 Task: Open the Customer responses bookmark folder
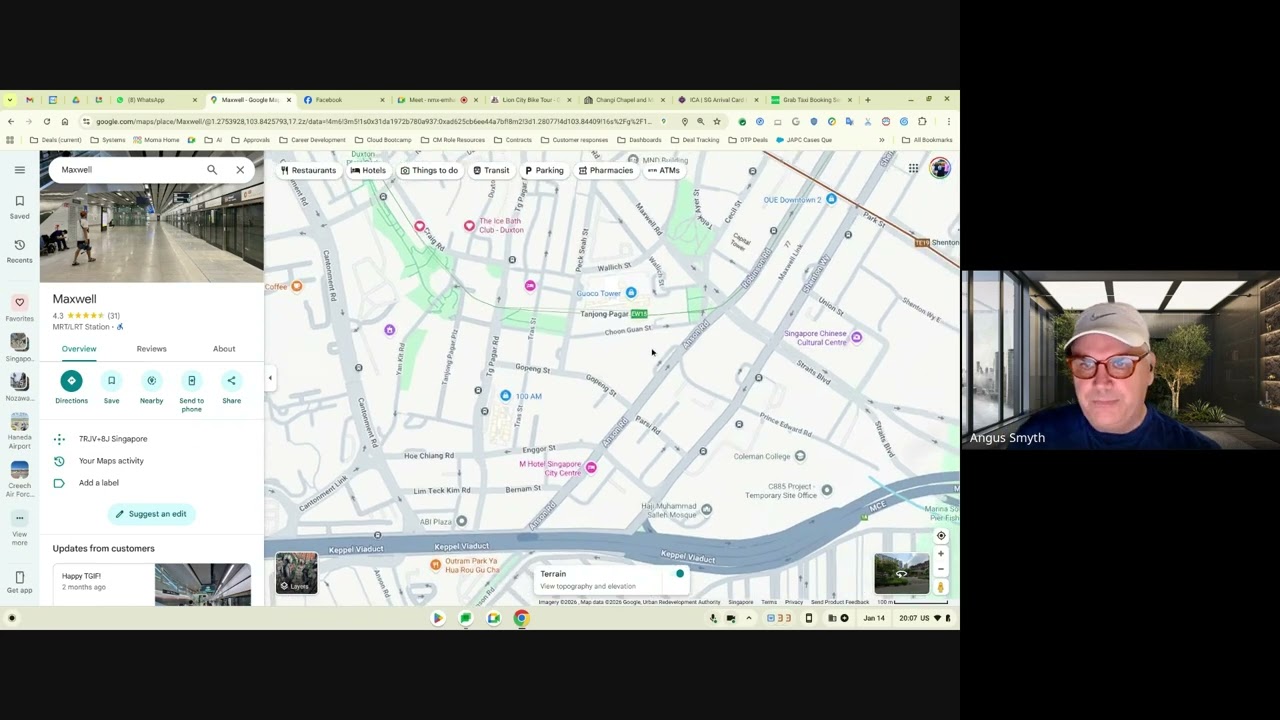point(573,140)
